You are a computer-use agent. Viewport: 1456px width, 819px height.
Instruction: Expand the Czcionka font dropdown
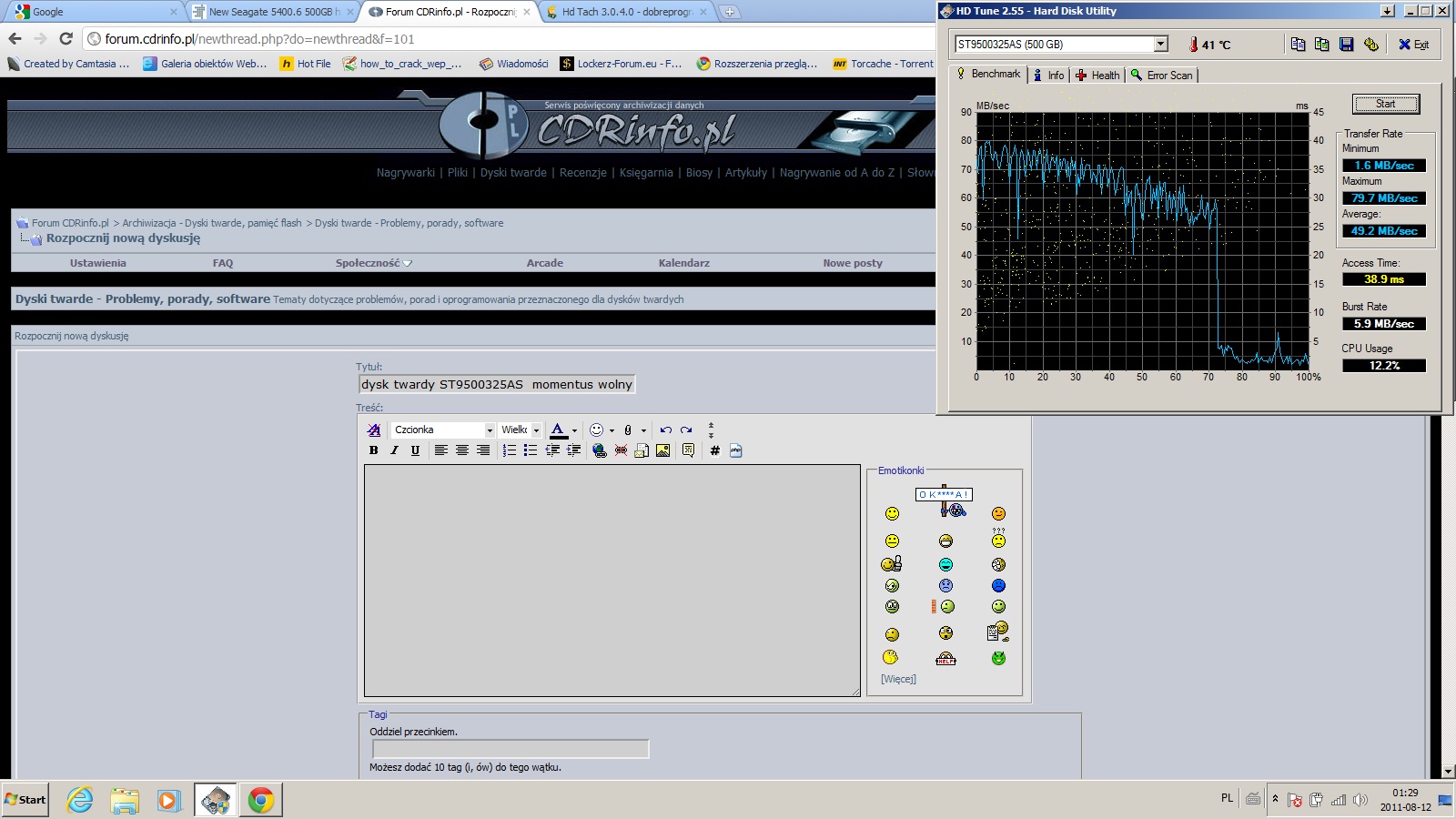[x=490, y=430]
